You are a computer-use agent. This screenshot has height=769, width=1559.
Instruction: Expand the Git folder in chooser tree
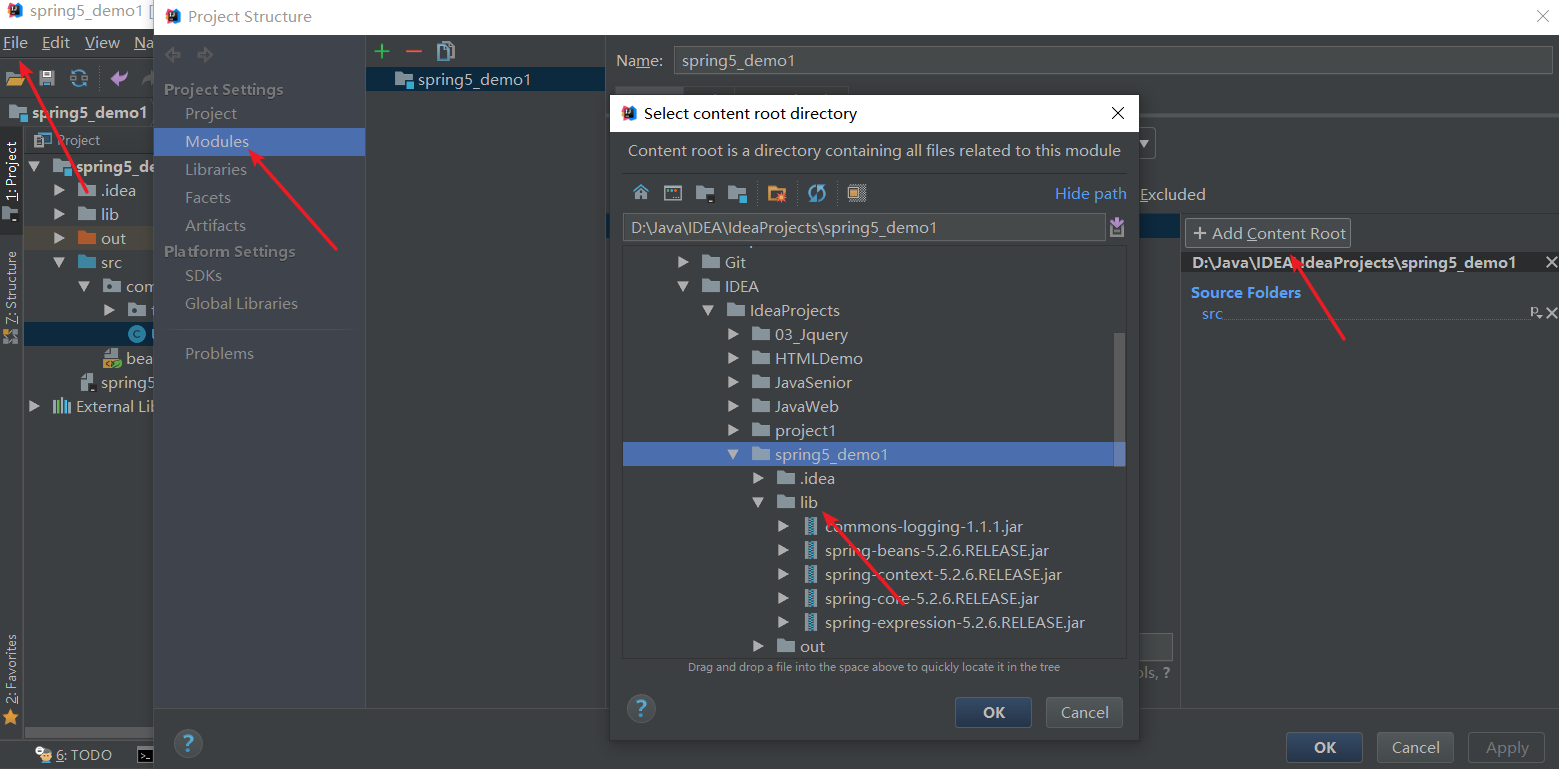684,262
